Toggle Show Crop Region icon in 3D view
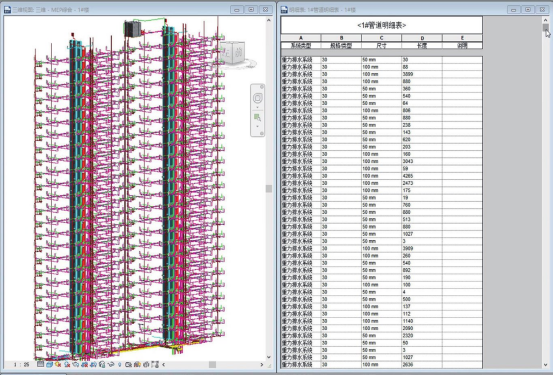 pos(93,364)
